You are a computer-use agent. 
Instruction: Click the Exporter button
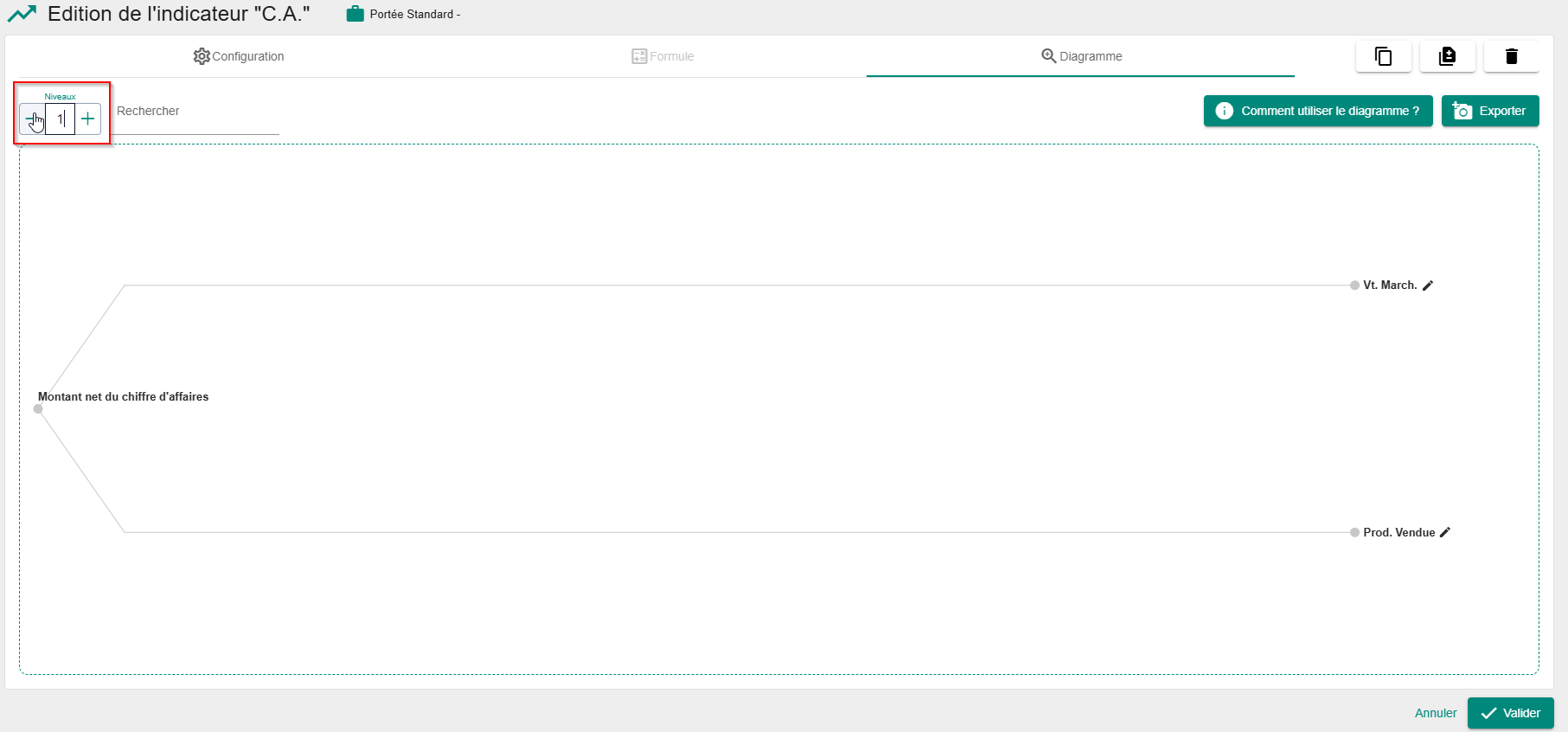[x=1489, y=111]
